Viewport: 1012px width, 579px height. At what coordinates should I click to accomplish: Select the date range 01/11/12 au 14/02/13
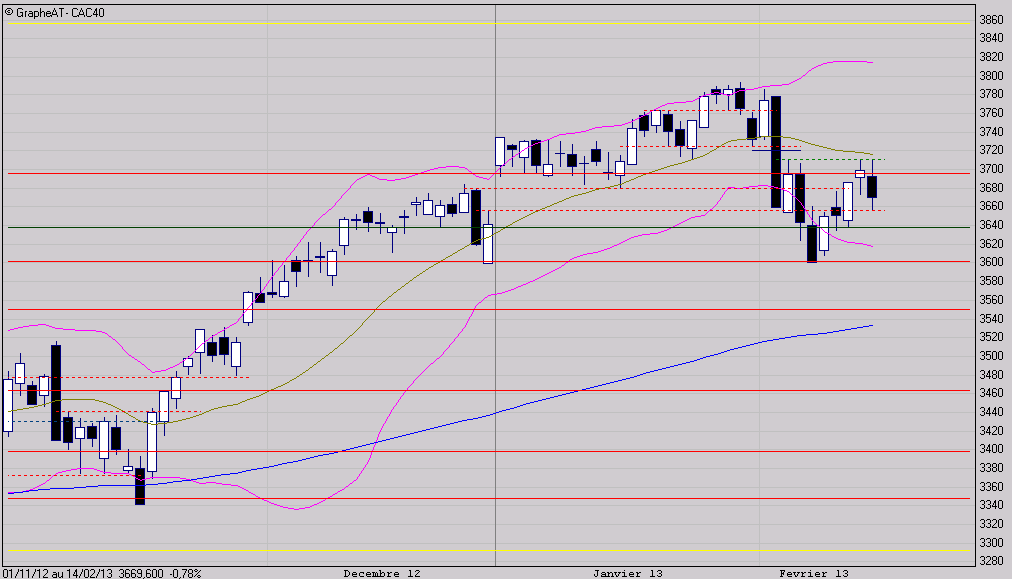click(x=57, y=573)
